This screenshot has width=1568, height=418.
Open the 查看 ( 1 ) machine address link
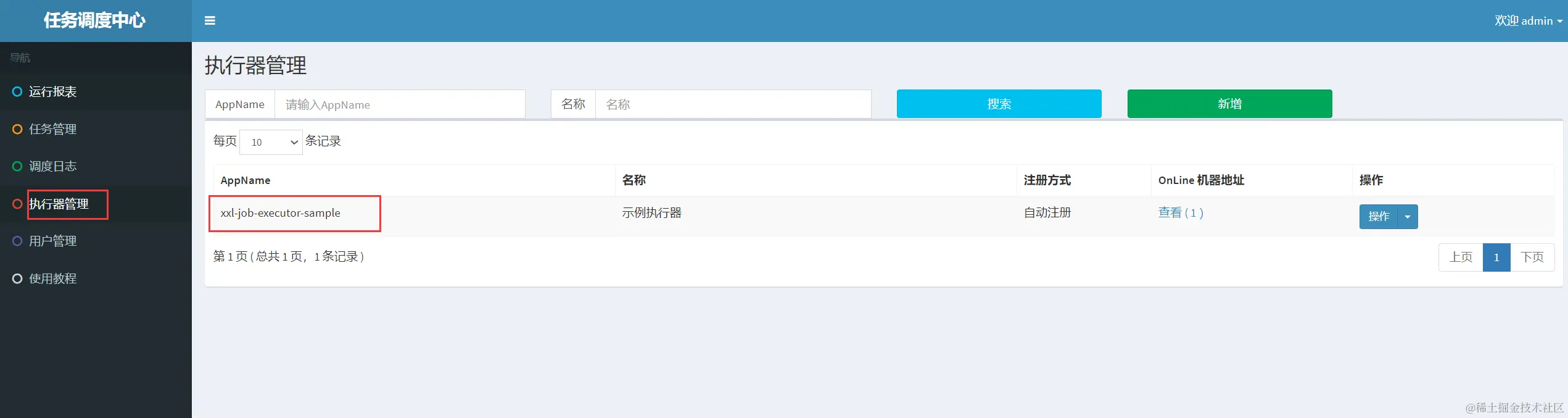pyautogui.click(x=1181, y=213)
